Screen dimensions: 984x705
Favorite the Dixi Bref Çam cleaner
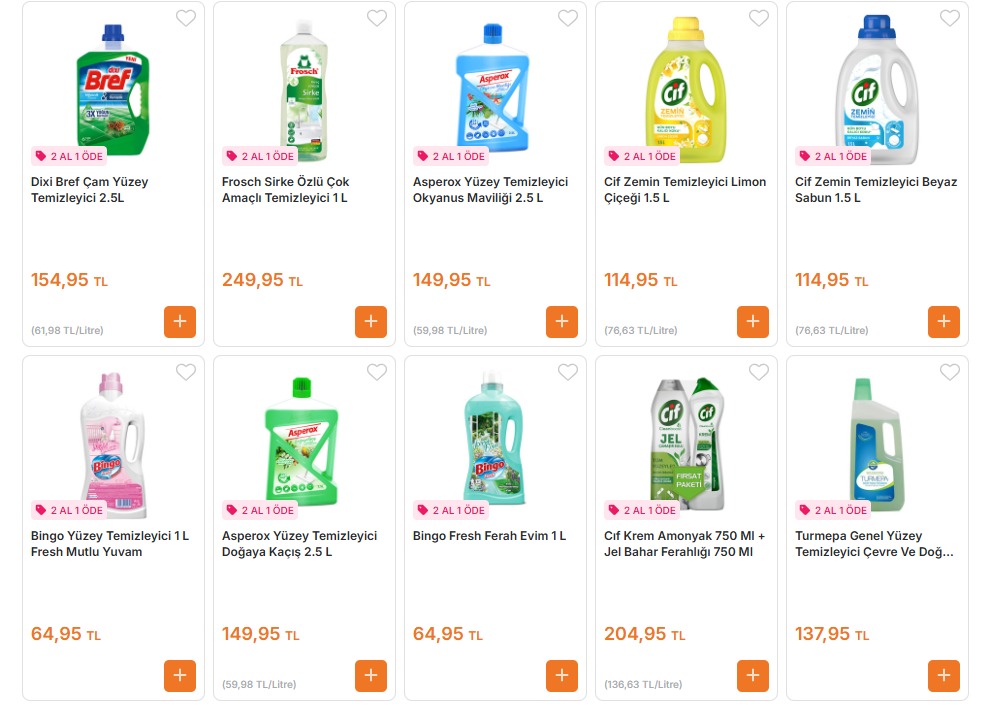click(x=186, y=18)
